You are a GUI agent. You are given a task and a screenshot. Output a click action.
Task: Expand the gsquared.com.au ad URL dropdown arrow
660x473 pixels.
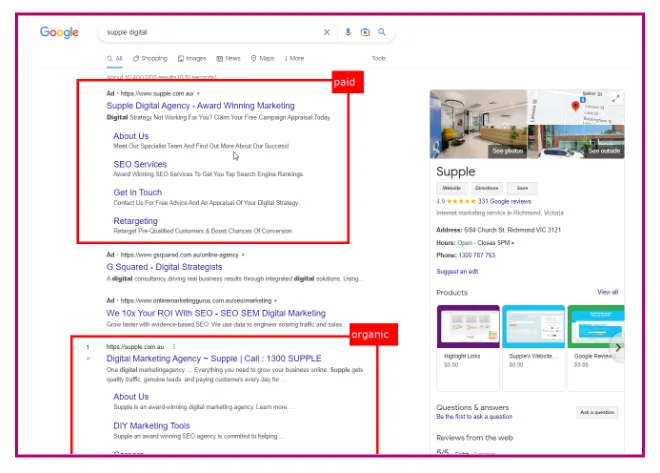point(243,255)
